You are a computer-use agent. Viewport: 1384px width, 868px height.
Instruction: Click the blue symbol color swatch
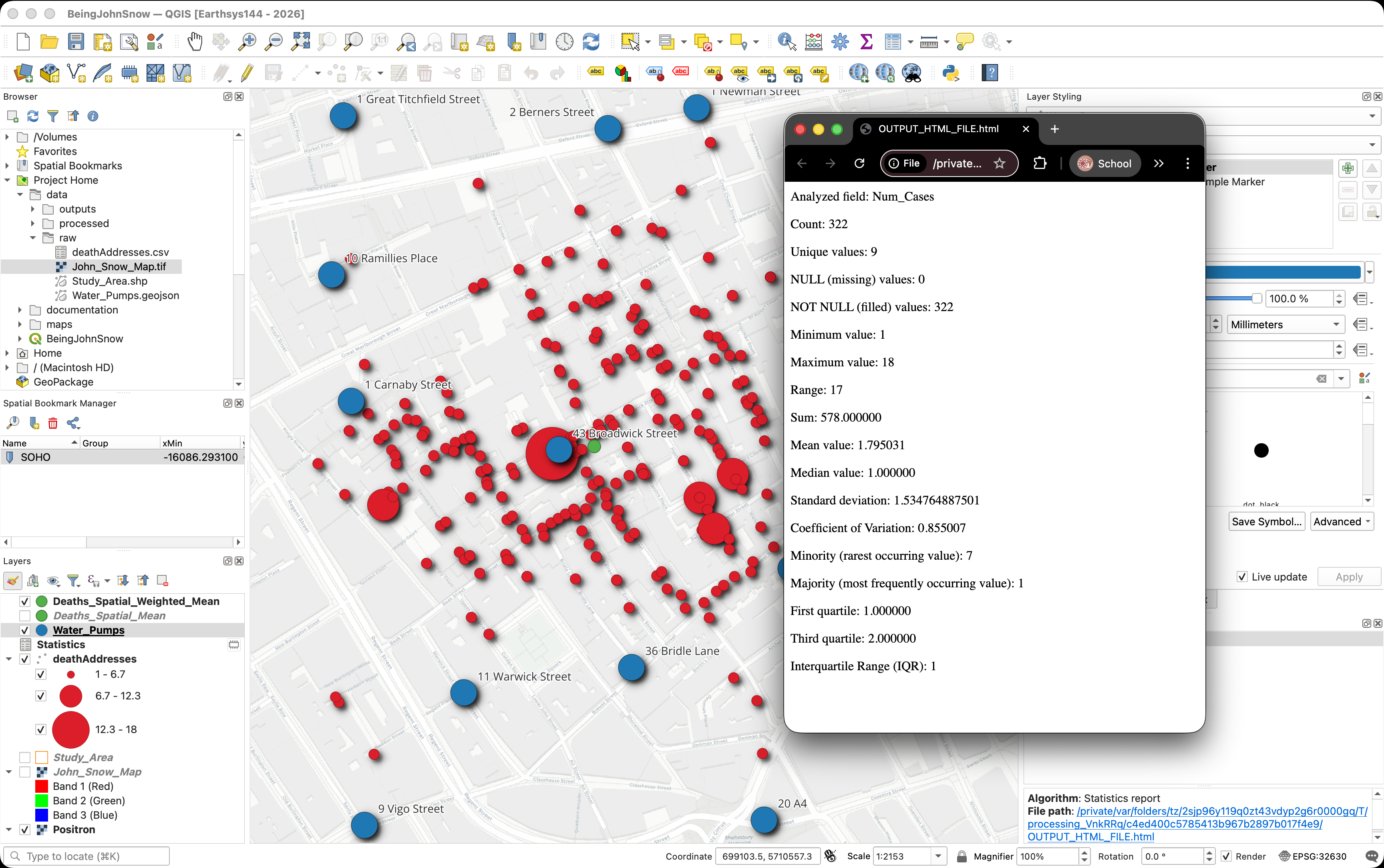[x=1282, y=271]
